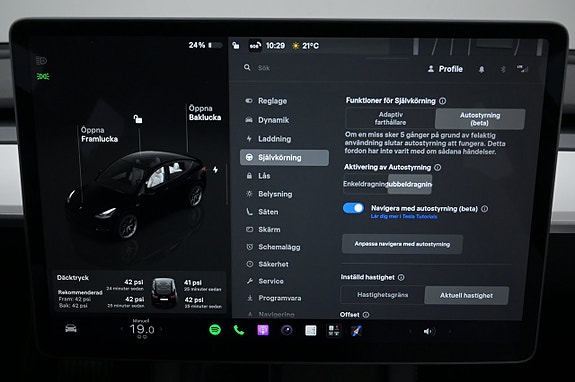Open the camera app icon in the dock
The image size is (575, 382).
point(287,330)
